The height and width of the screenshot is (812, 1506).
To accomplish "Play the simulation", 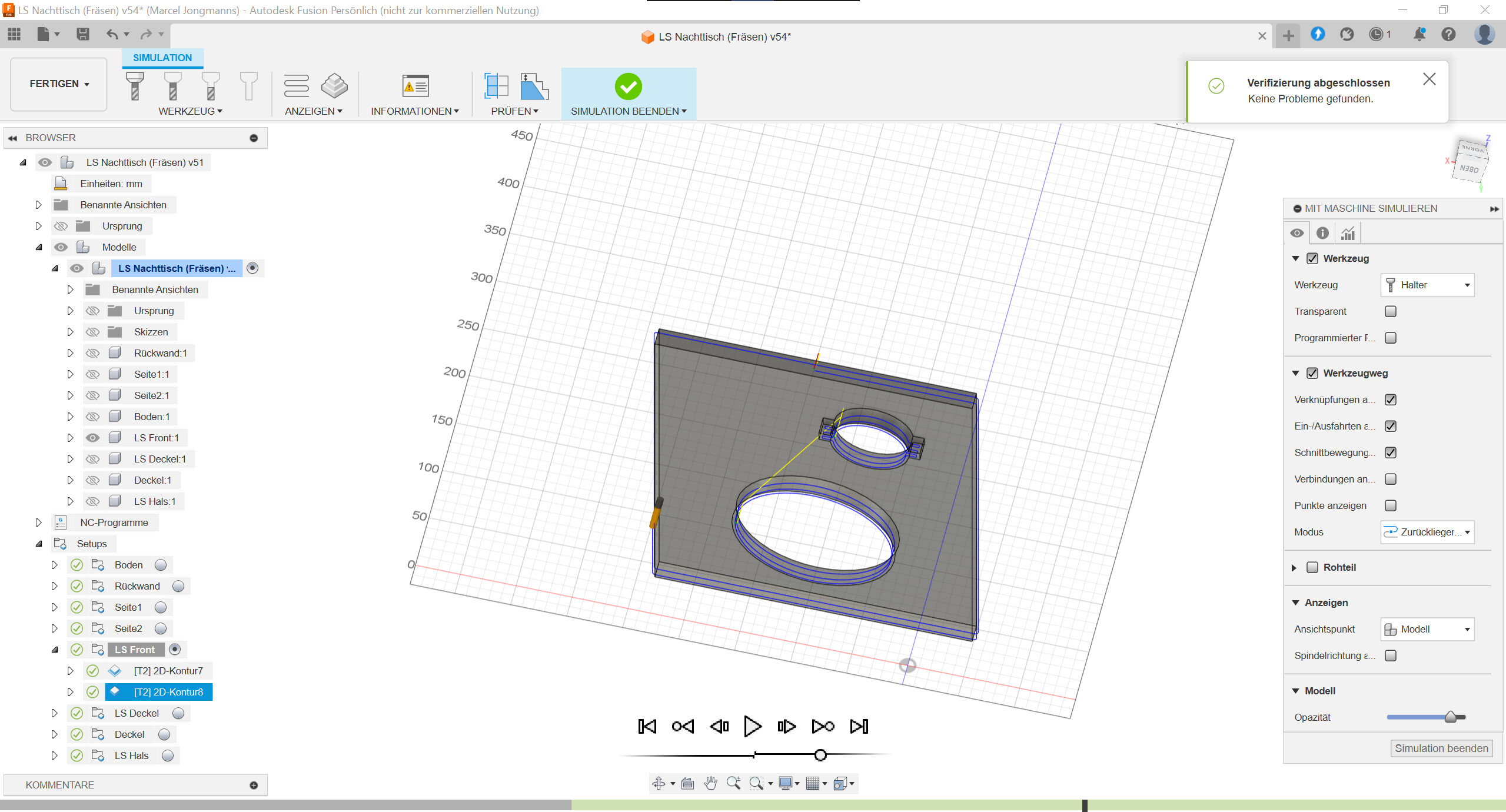I will pos(752,726).
